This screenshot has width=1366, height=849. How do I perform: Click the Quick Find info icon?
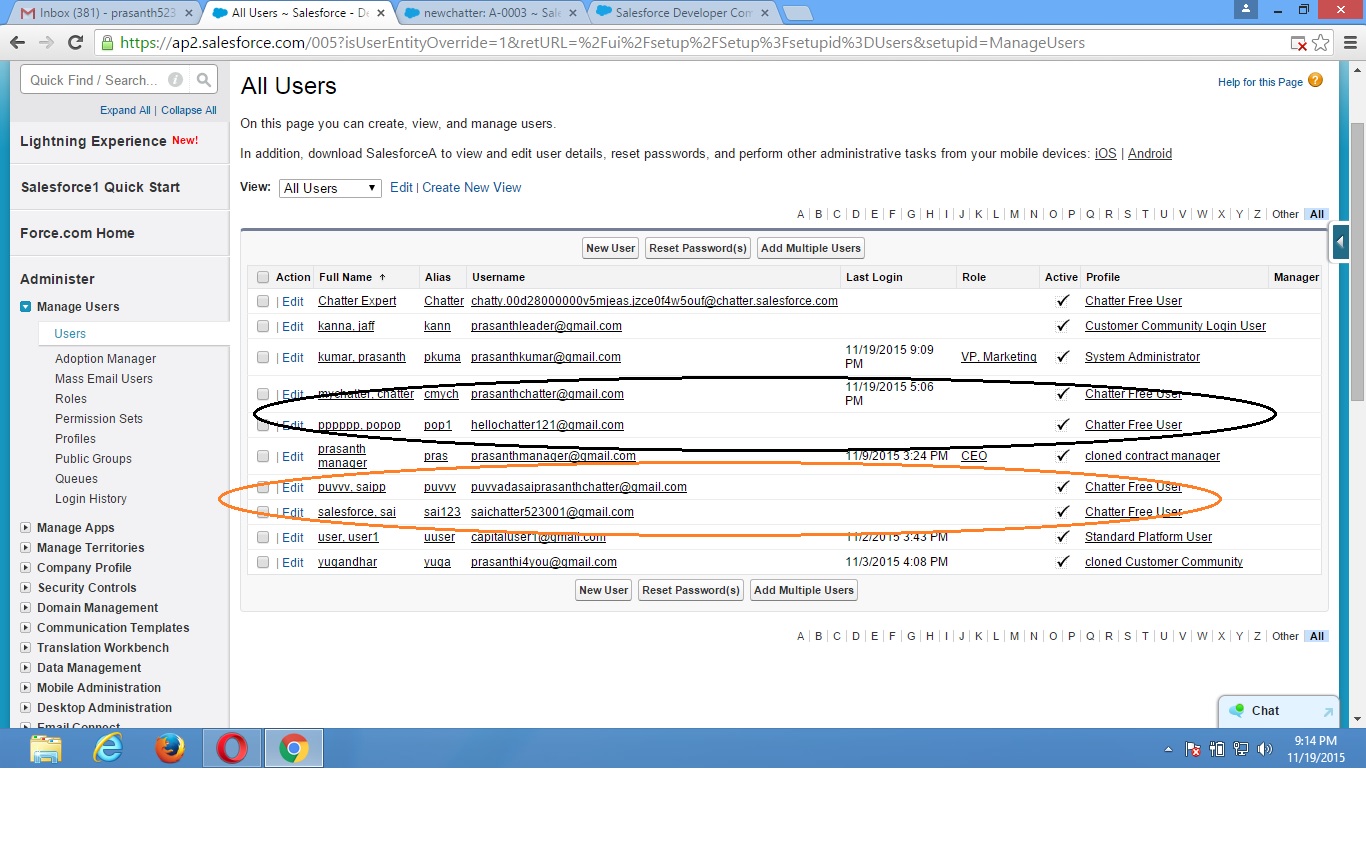coord(176,80)
